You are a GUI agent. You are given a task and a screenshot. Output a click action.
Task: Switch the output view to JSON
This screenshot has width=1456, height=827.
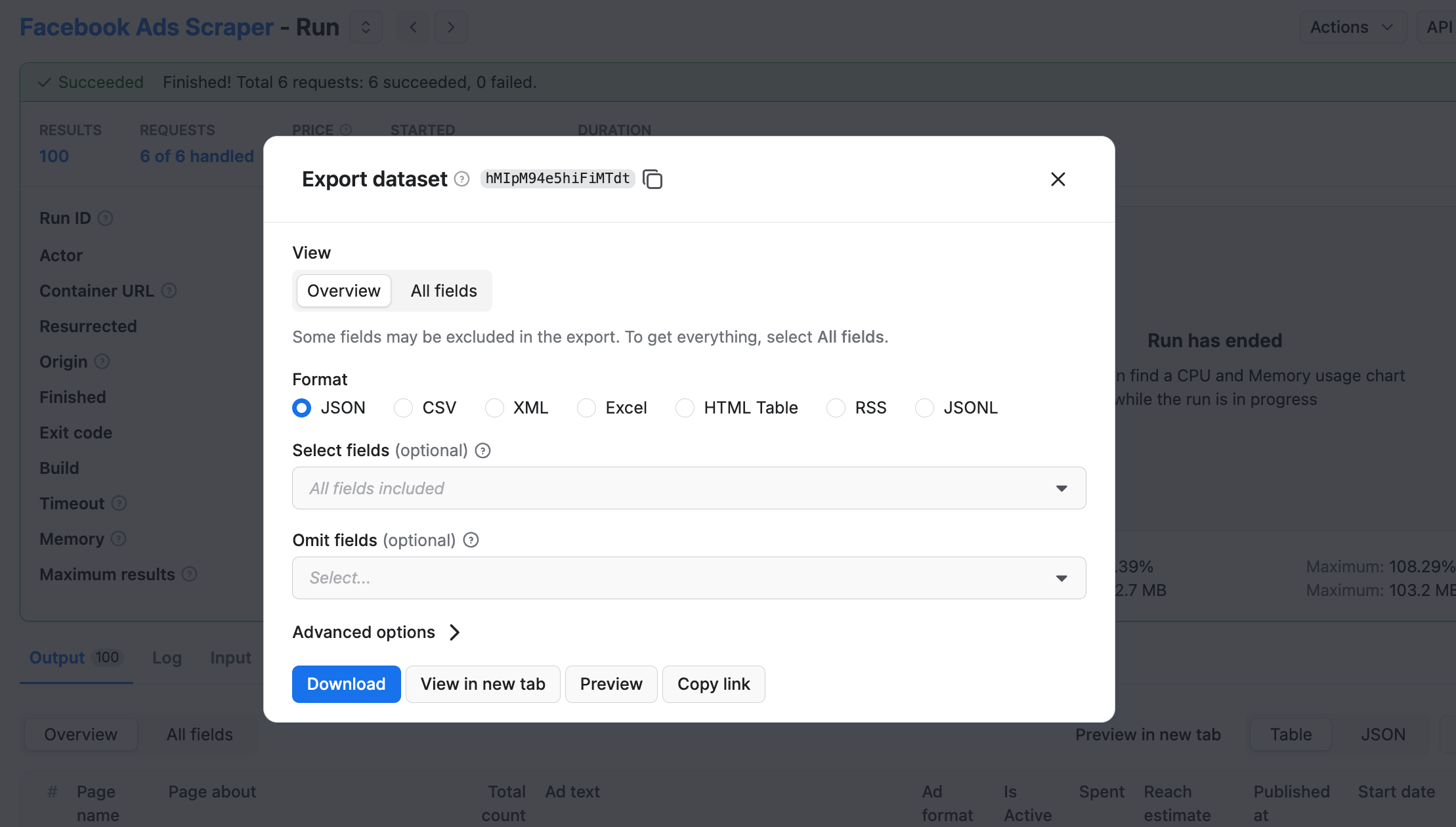1383,734
